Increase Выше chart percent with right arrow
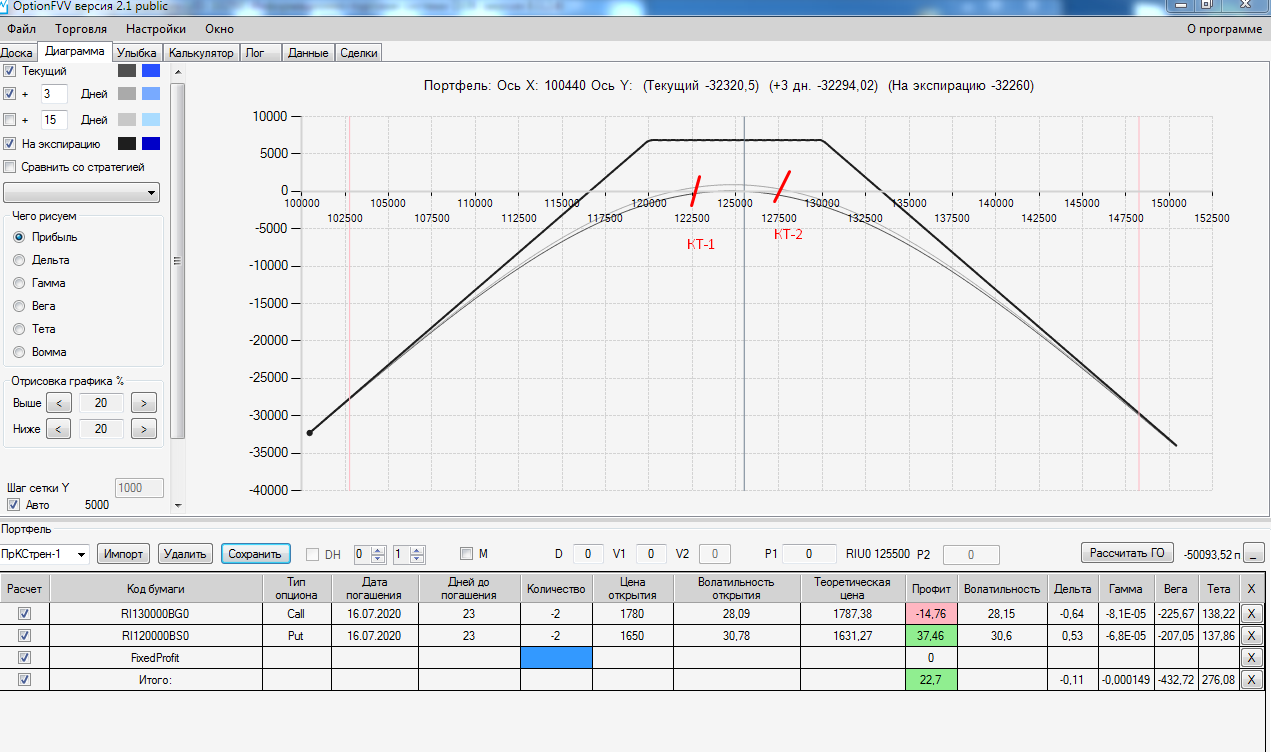The width and height of the screenshot is (1271, 752). [x=144, y=403]
